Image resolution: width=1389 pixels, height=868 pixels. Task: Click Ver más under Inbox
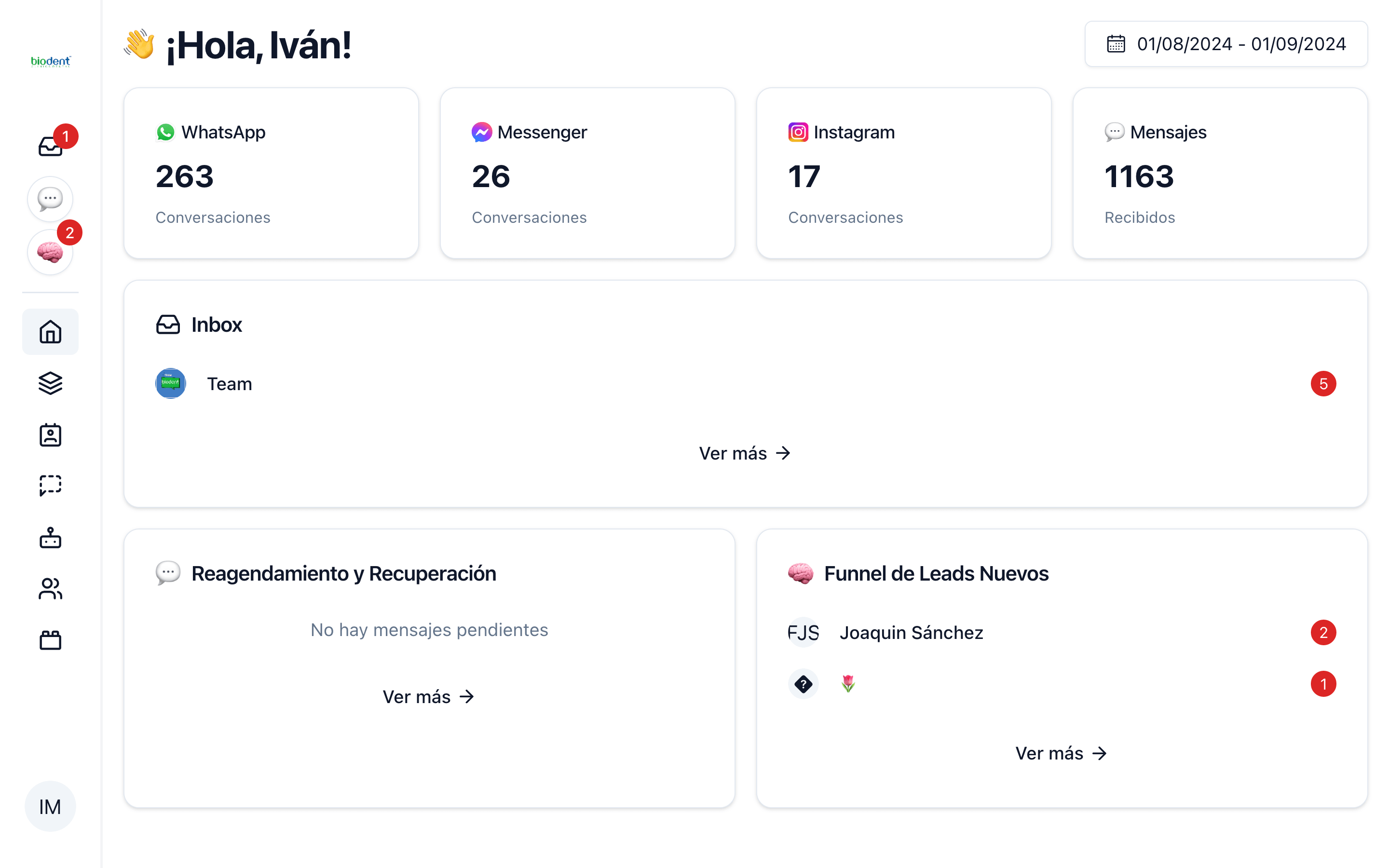[745, 453]
